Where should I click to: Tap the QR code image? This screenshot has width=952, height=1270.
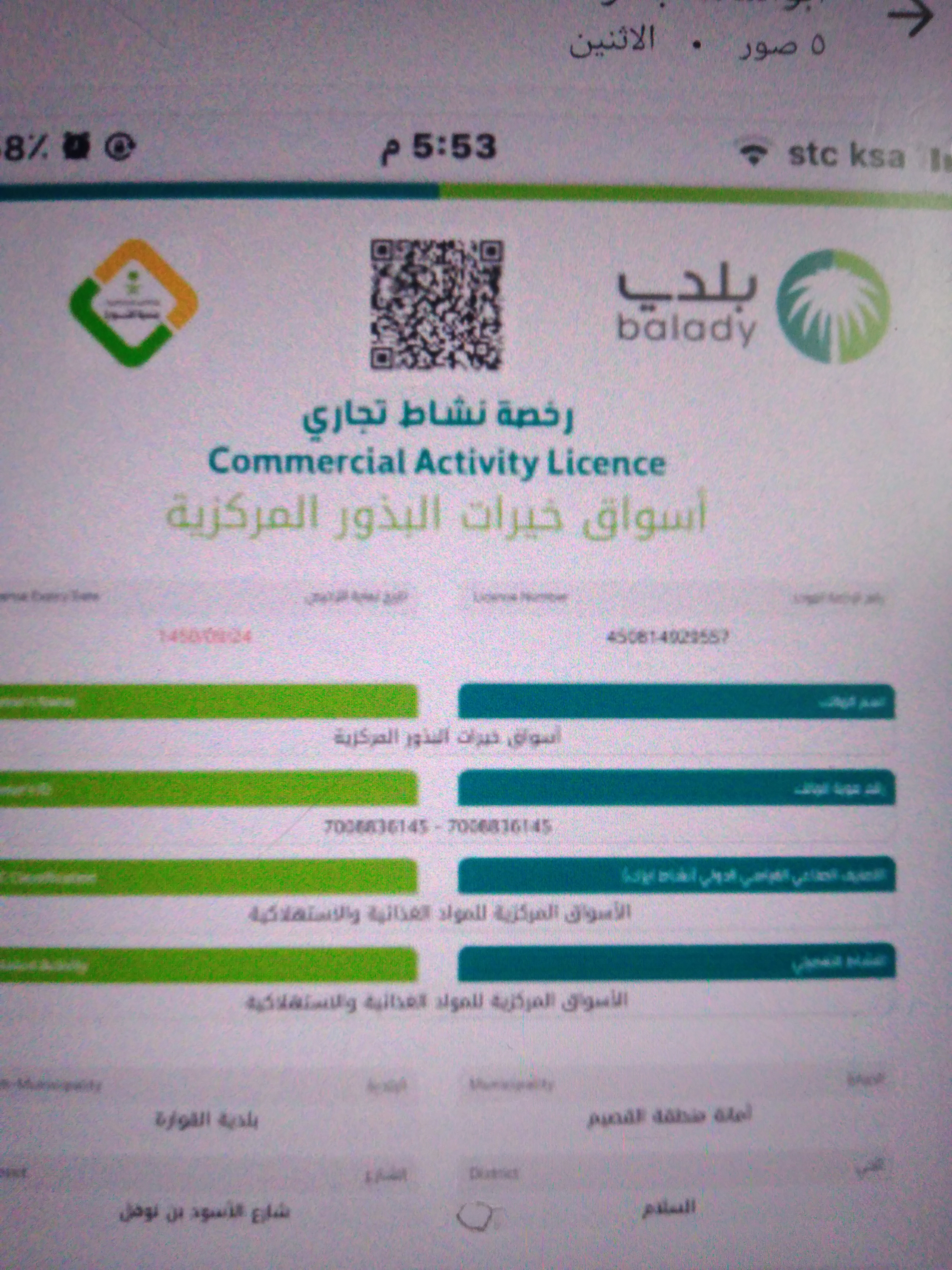436,305
